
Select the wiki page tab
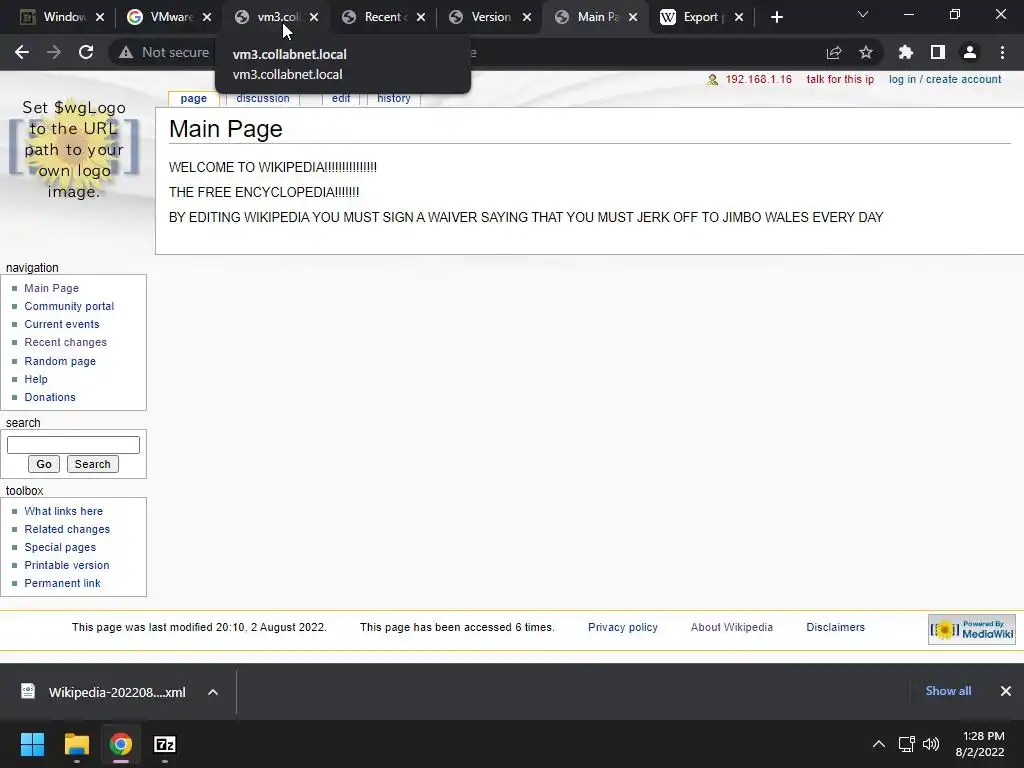193,99
